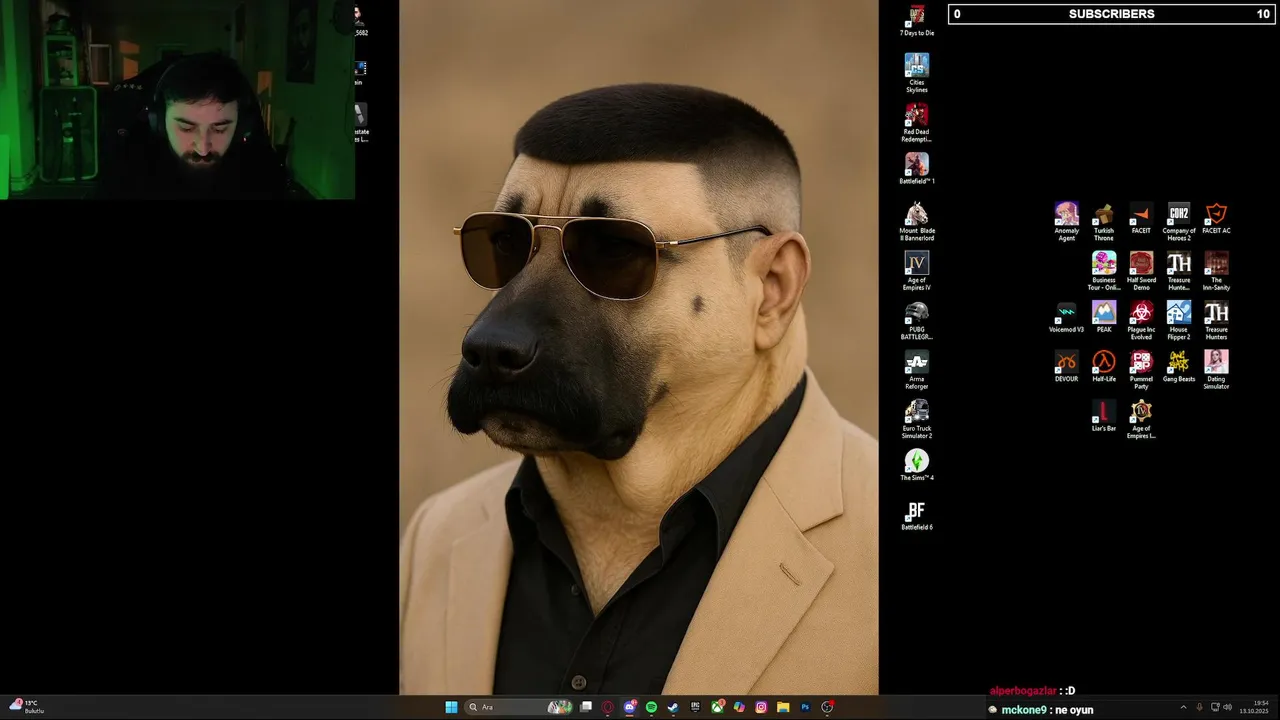Open the Battlefield 6 shortcut
This screenshot has height=720, width=1280.
pyautogui.click(x=917, y=515)
